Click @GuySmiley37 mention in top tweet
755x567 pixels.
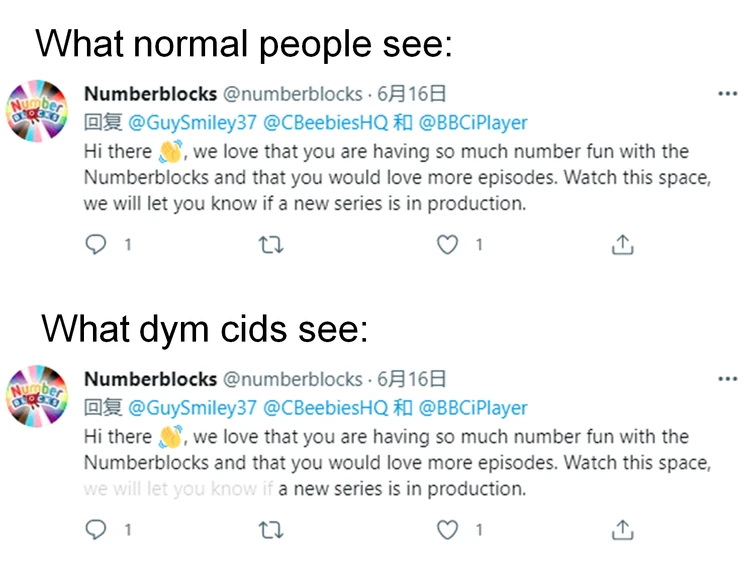point(191,123)
